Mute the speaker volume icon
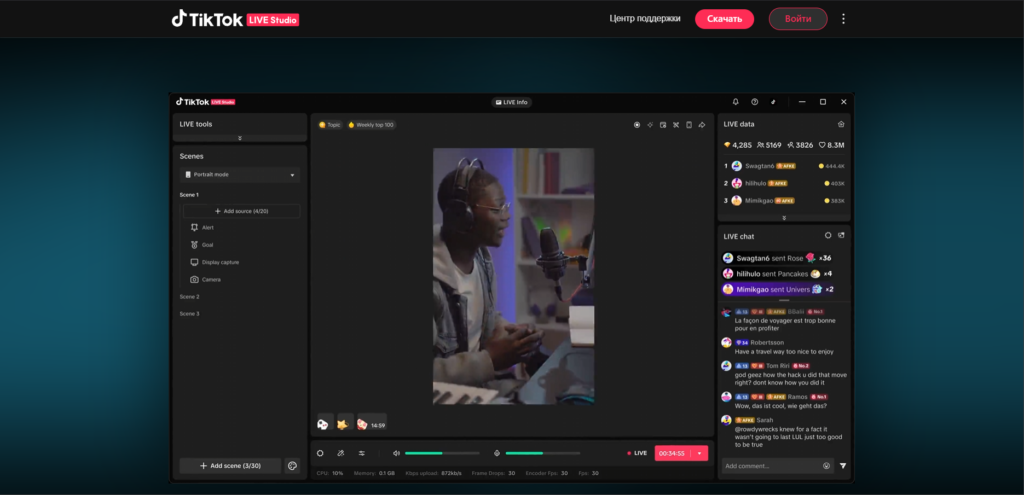The height and width of the screenshot is (495, 1024). tap(396, 453)
